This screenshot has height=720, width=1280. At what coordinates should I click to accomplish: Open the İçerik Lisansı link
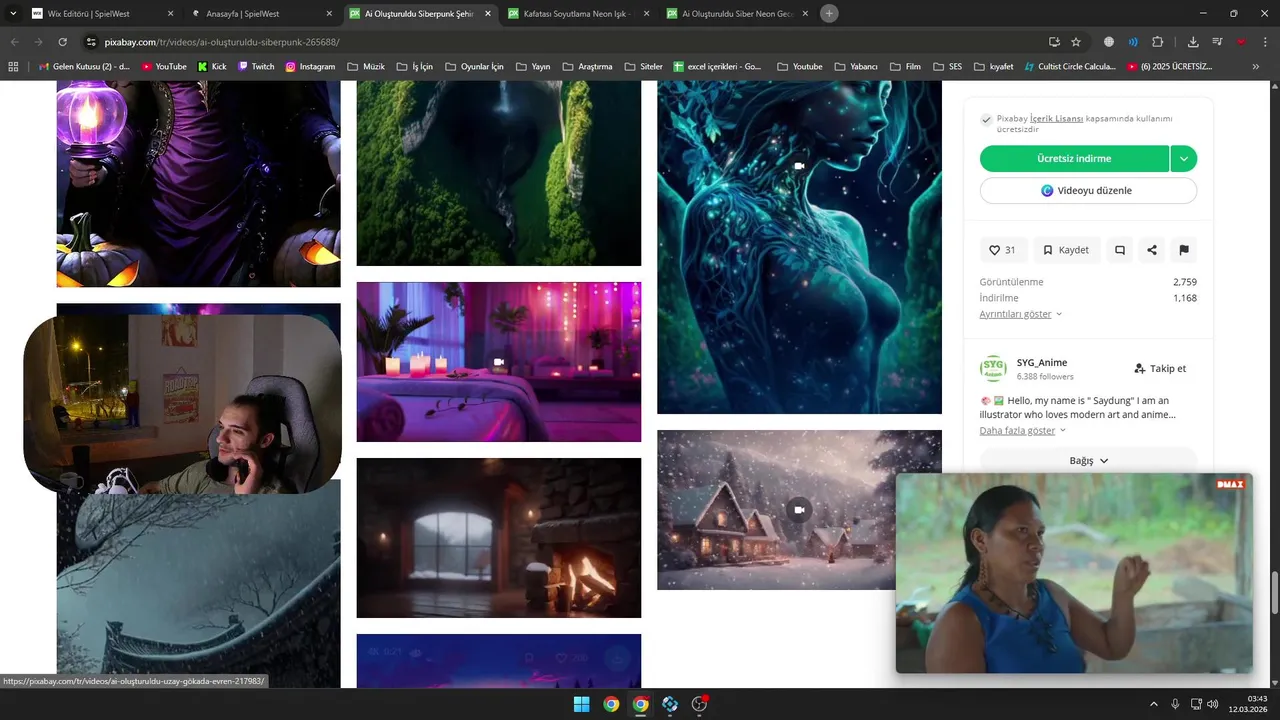pyautogui.click(x=1056, y=118)
